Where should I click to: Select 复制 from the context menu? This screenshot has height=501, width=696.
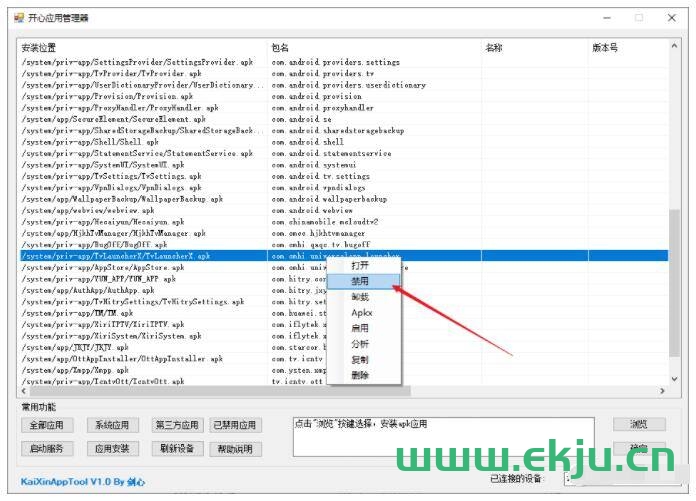coord(360,359)
